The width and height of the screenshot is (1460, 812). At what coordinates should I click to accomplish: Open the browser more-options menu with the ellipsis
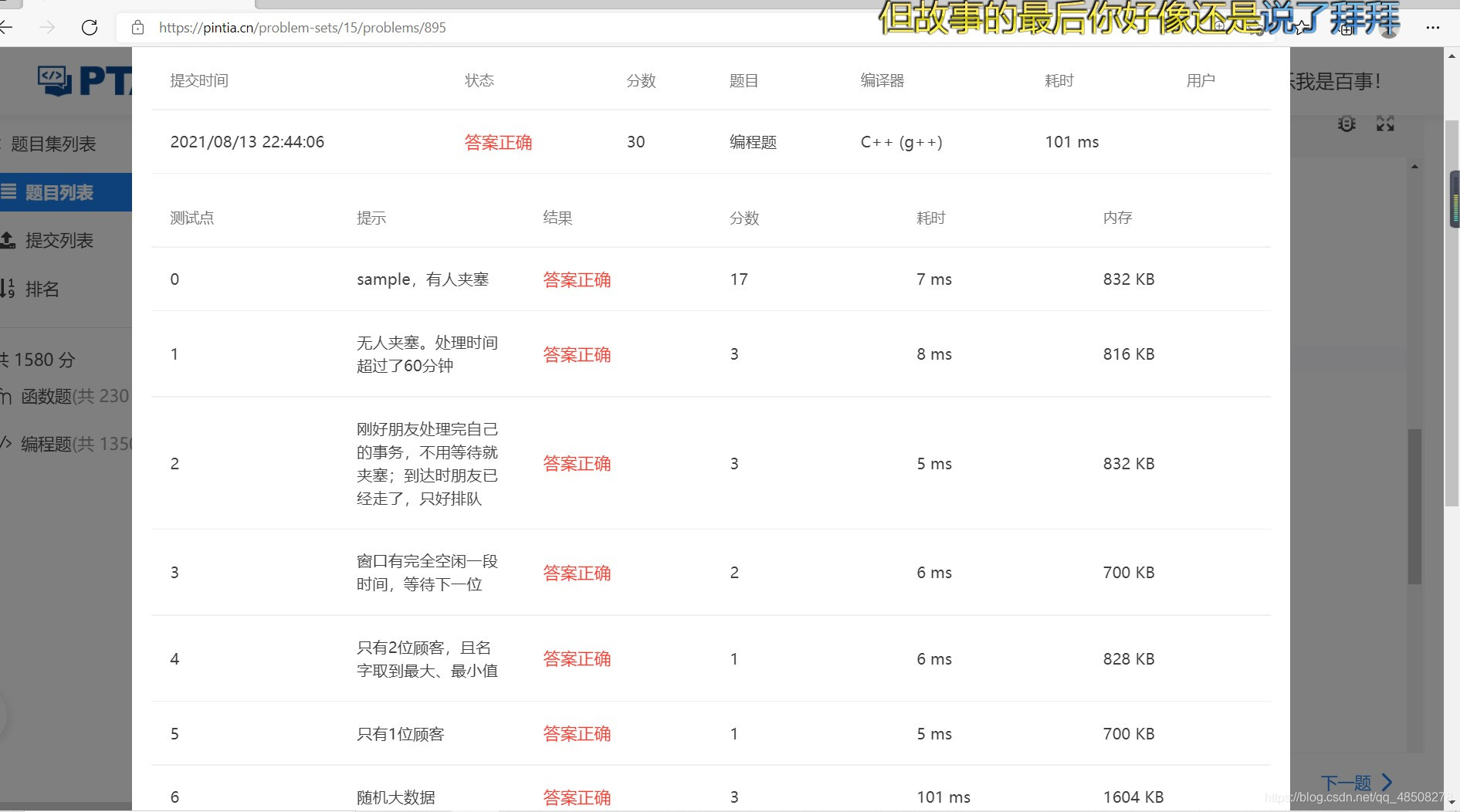click(1433, 28)
